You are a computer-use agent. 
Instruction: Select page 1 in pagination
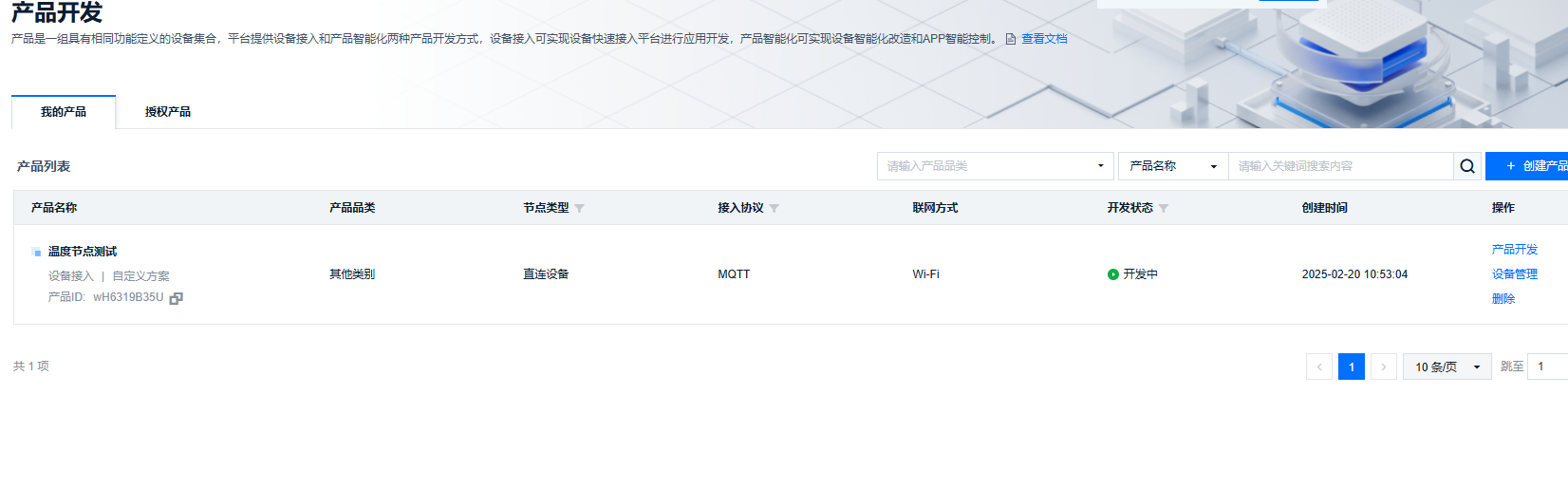point(1351,367)
